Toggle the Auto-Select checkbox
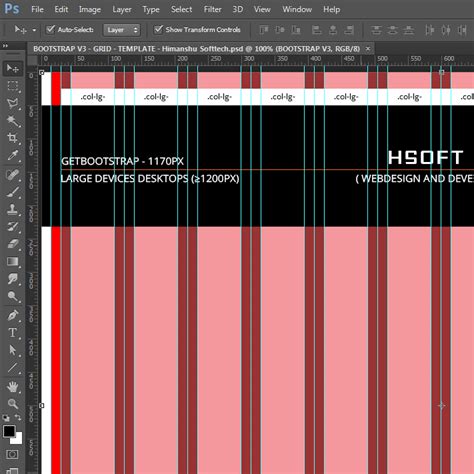Viewport: 474px width, 474px height. pyautogui.click(x=50, y=29)
